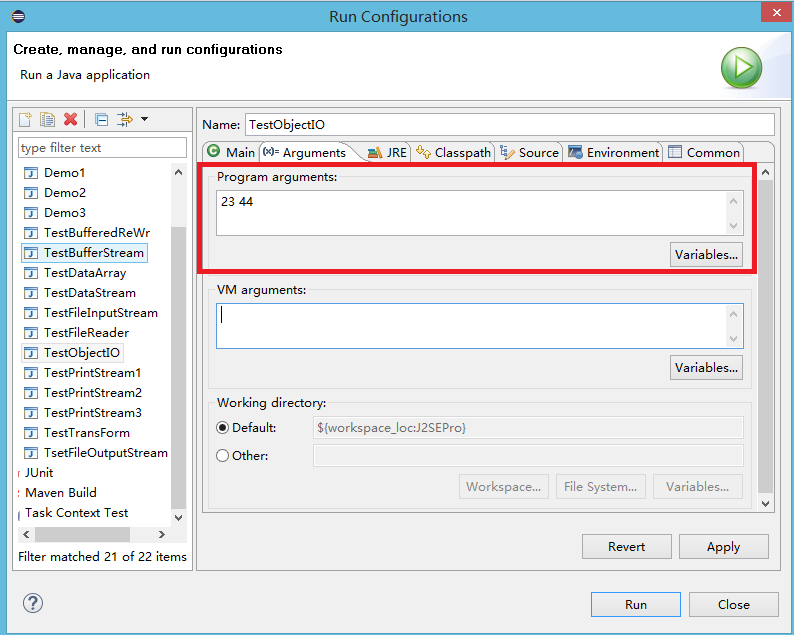Select Demo2 configuration

(x=65, y=193)
